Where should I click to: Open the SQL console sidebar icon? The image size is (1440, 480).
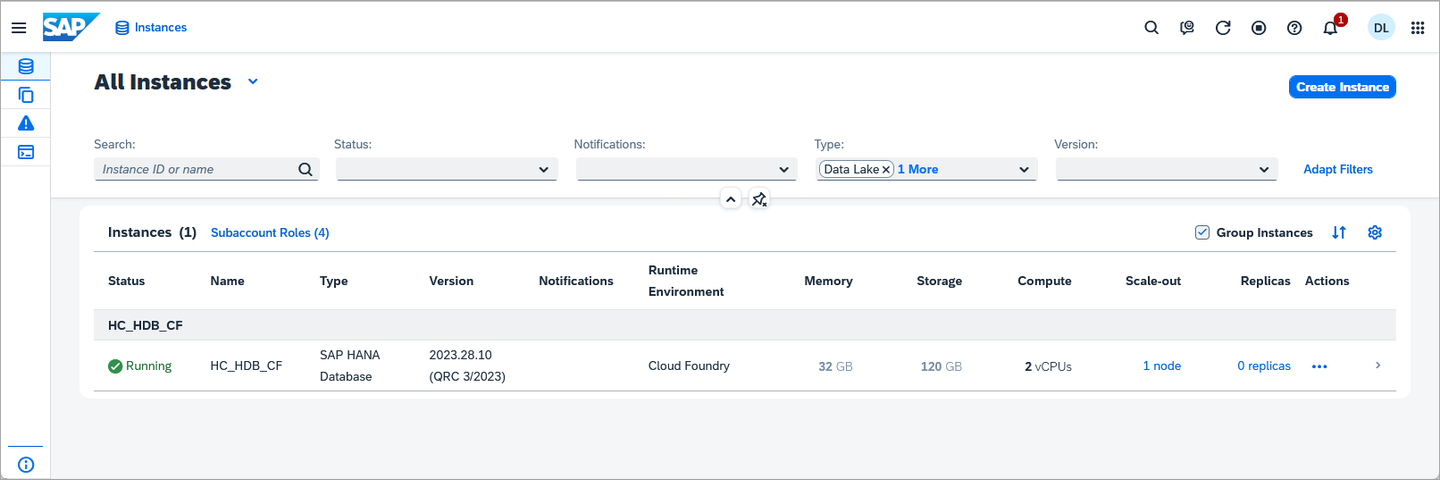point(26,152)
